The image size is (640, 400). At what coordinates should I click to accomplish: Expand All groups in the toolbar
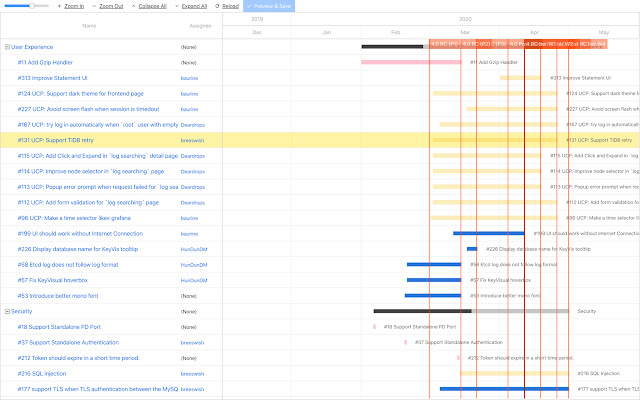point(191,6)
